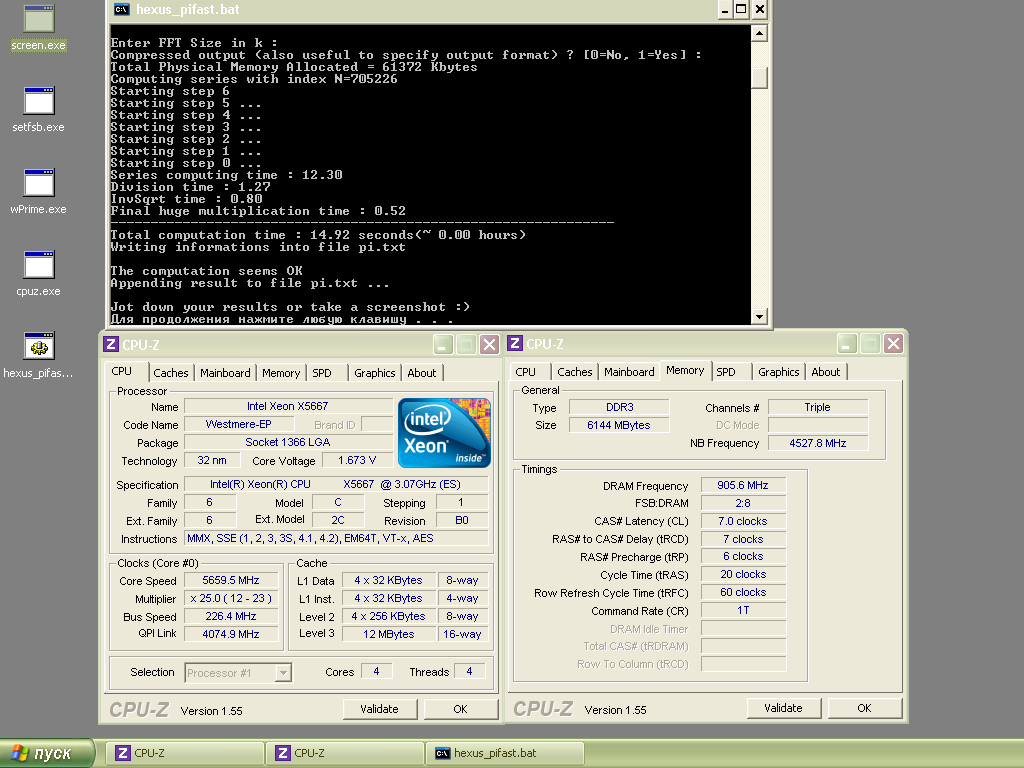Click OK in left CPU-Z window
The height and width of the screenshot is (768, 1024).
click(460, 709)
